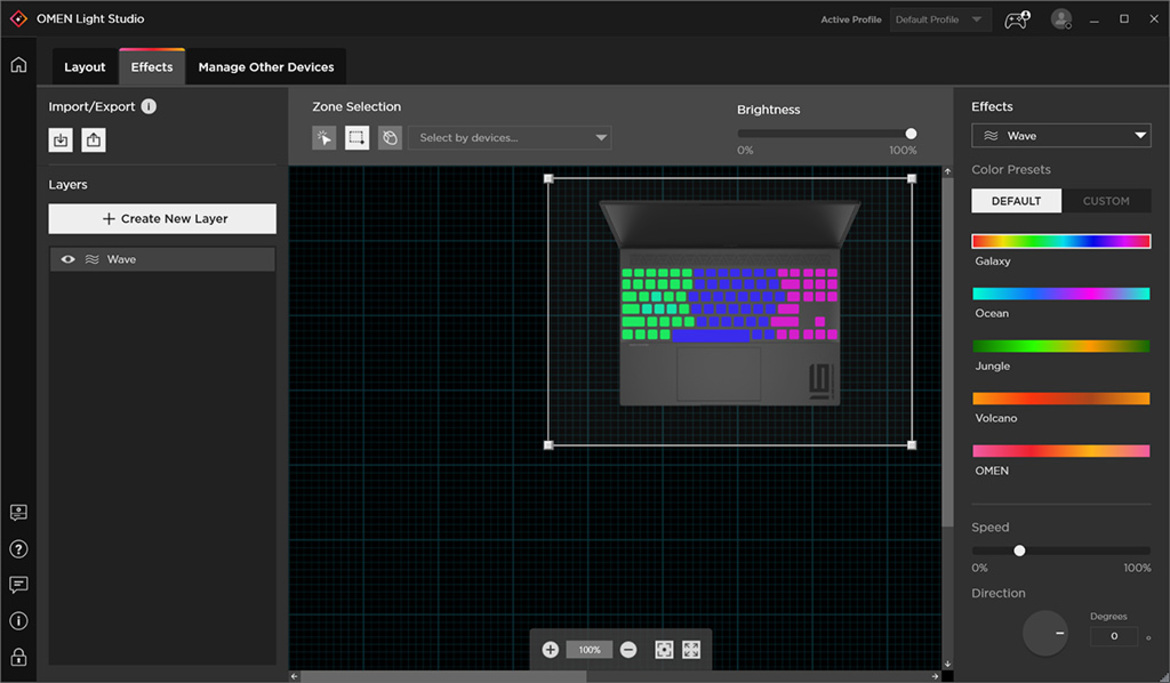Open the Select by devices dropdown
This screenshot has width=1170, height=683.
tap(510, 137)
